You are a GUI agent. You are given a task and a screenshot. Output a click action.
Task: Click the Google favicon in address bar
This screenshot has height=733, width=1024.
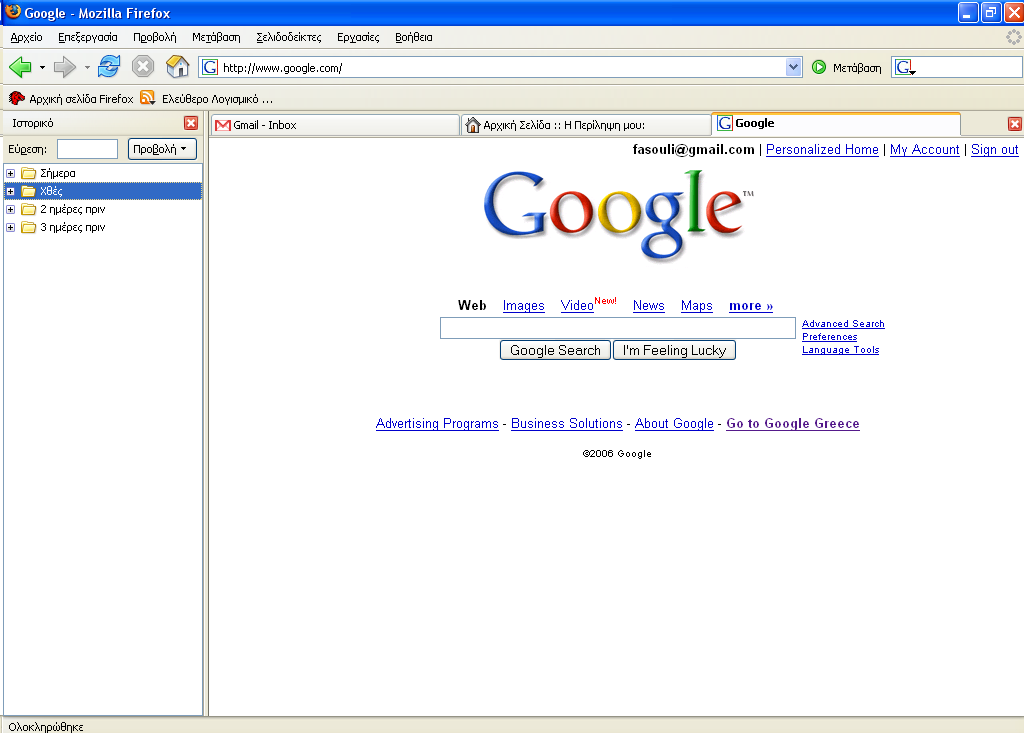[210, 67]
